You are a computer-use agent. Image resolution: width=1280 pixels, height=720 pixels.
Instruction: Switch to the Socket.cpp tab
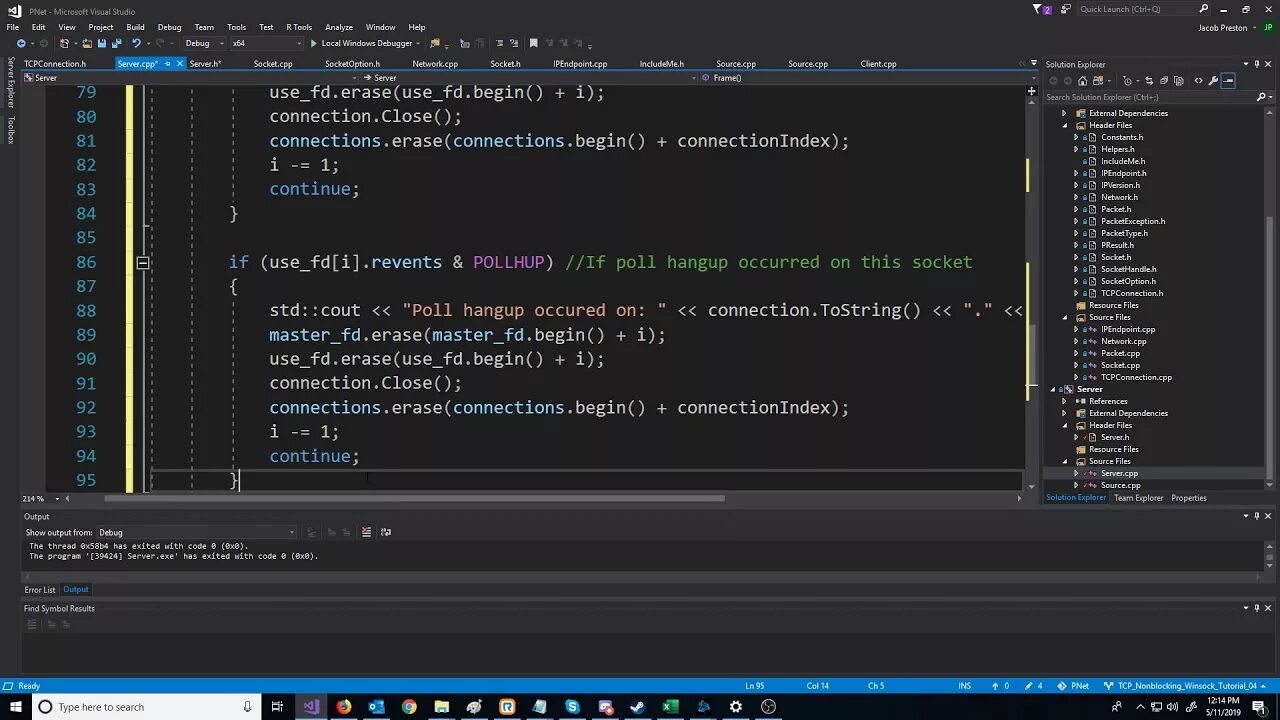273,64
